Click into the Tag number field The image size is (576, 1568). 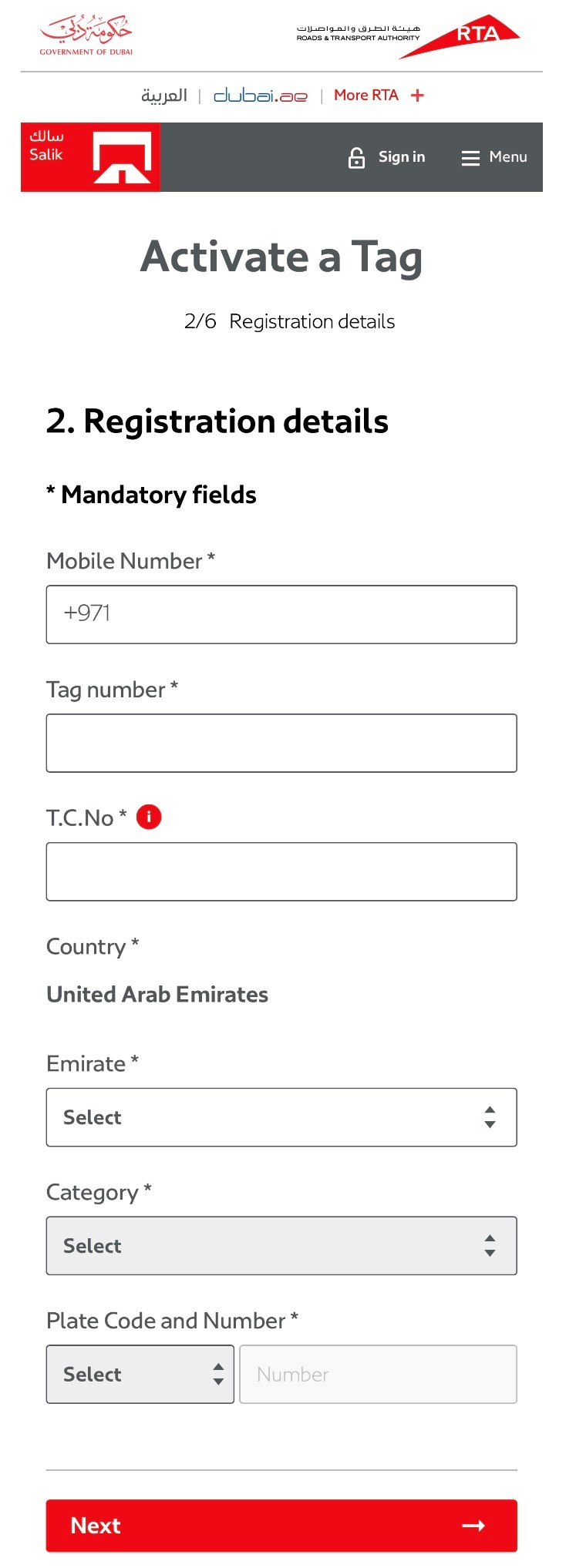tap(281, 744)
